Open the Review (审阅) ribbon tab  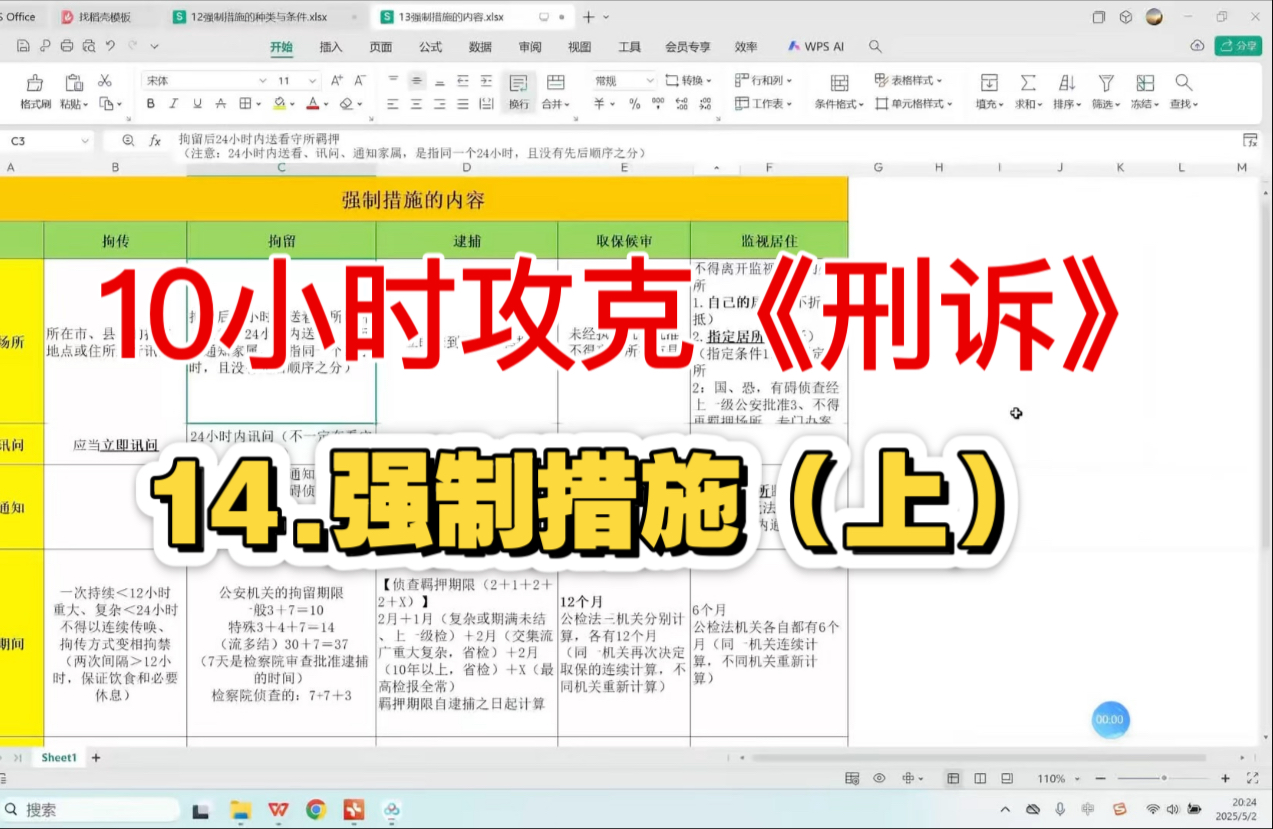coord(530,47)
